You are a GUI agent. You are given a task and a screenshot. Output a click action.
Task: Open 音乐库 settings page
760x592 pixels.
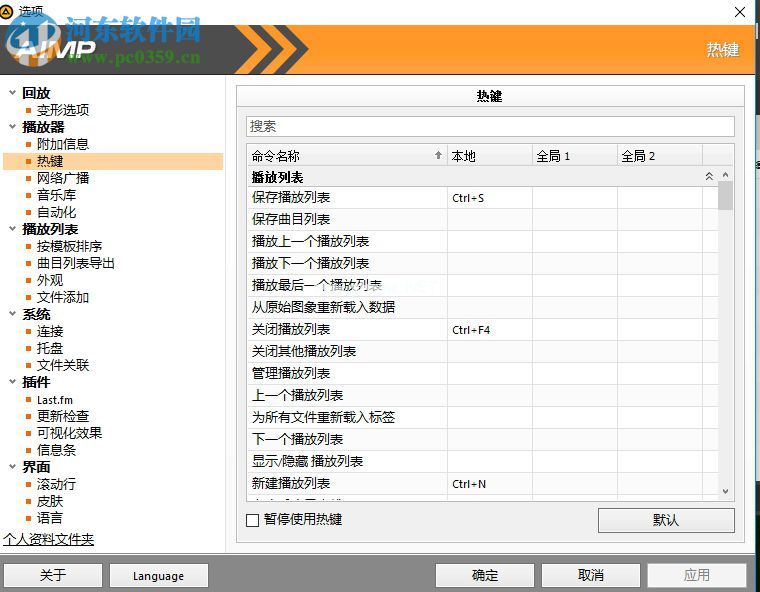(x=56, y=195)
